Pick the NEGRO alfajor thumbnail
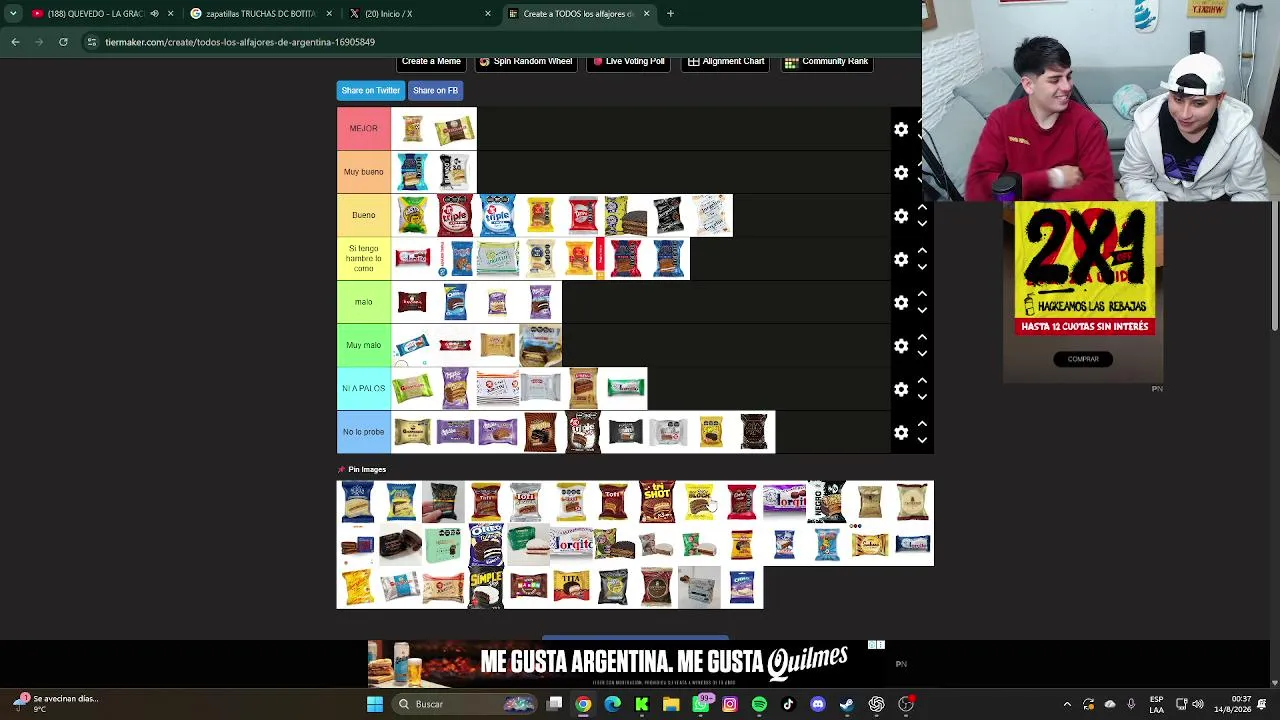 (828, 502)
